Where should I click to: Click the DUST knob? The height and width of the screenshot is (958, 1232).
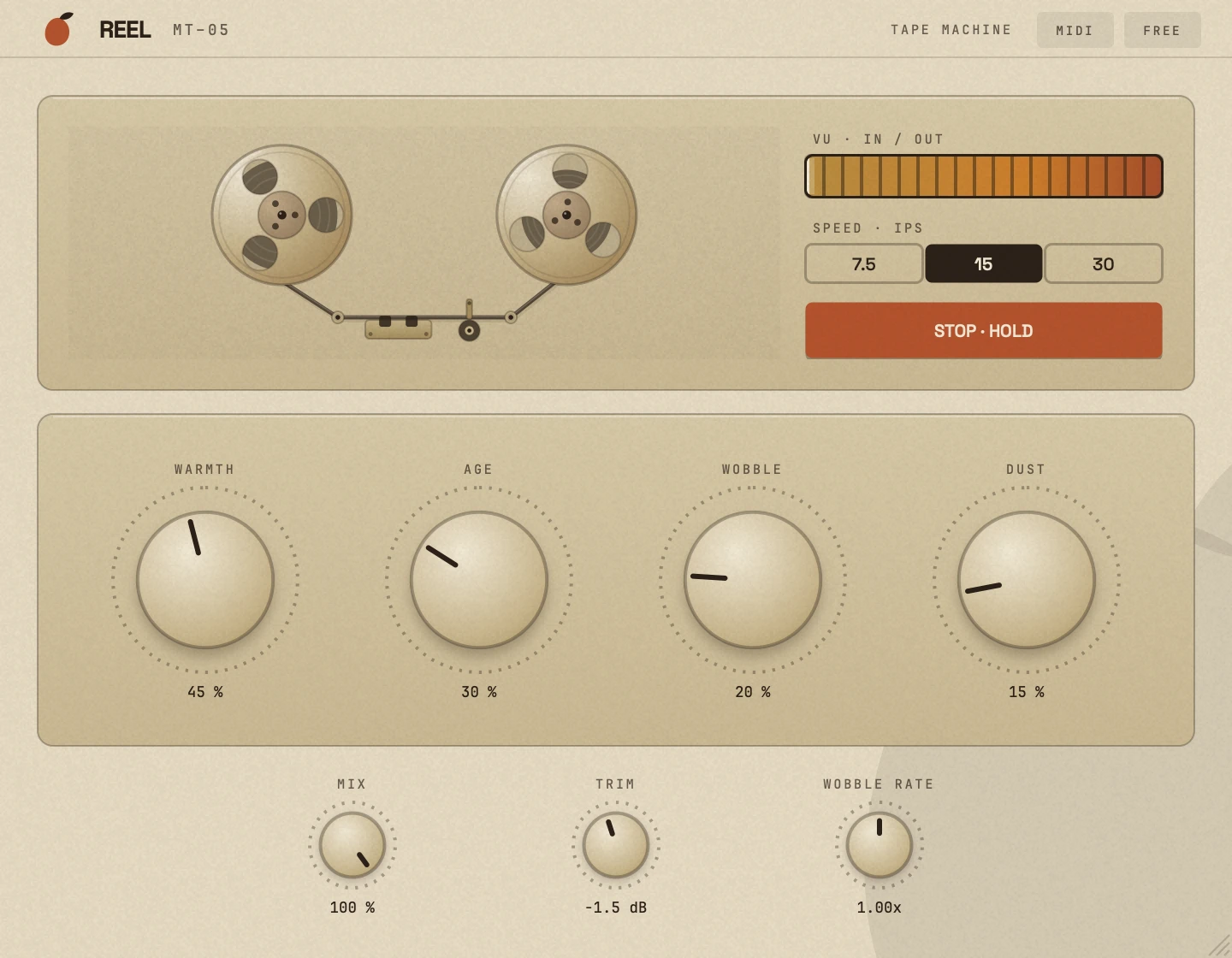click(x=1027, y=580)
